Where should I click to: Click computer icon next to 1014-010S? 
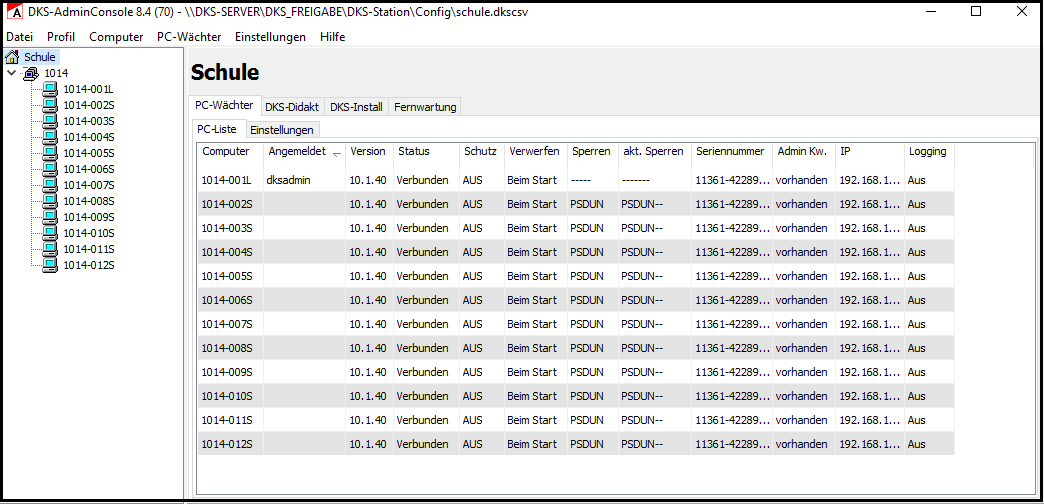pyautogui.click(x=50, y=233)
